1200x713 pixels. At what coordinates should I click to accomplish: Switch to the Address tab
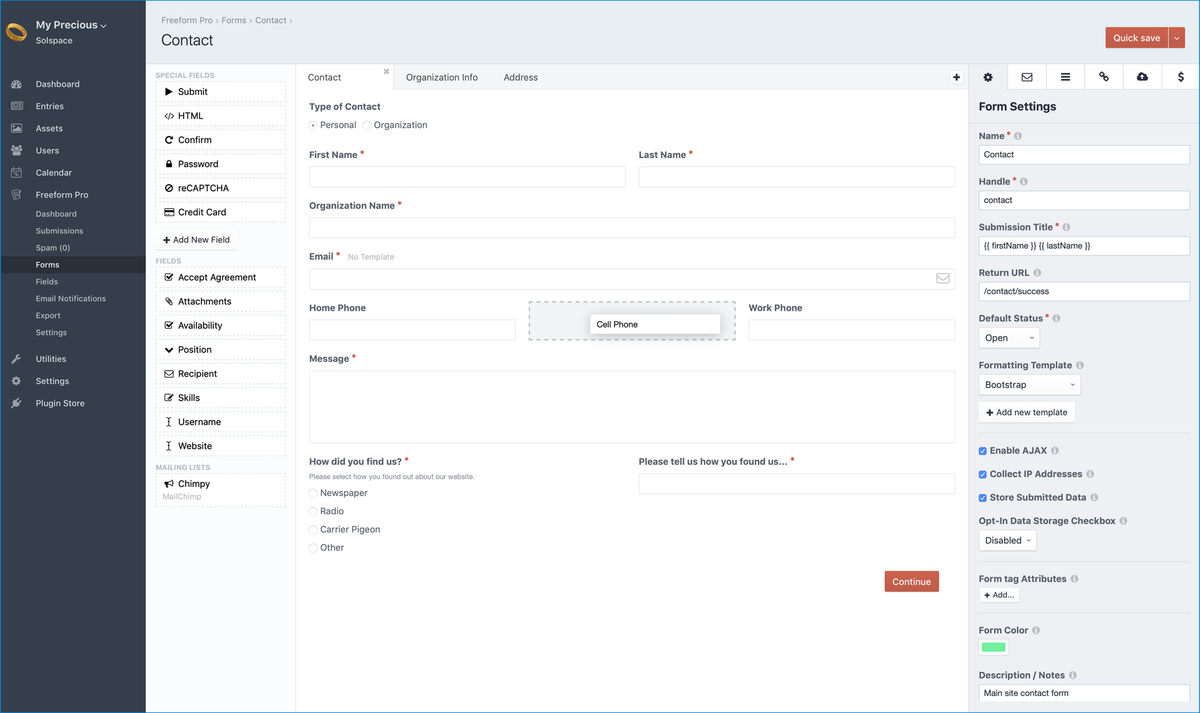(x=521, y=77)
